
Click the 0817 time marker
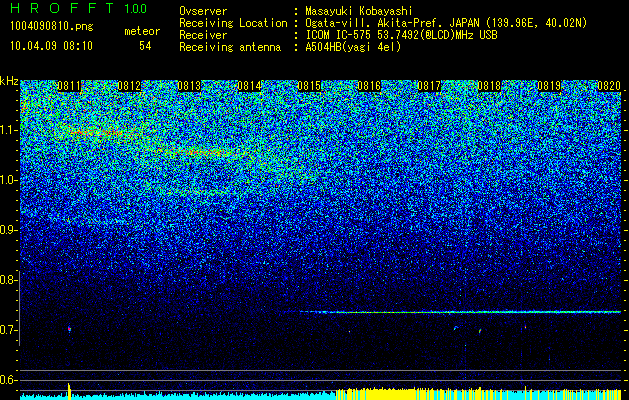coord(429,86)
